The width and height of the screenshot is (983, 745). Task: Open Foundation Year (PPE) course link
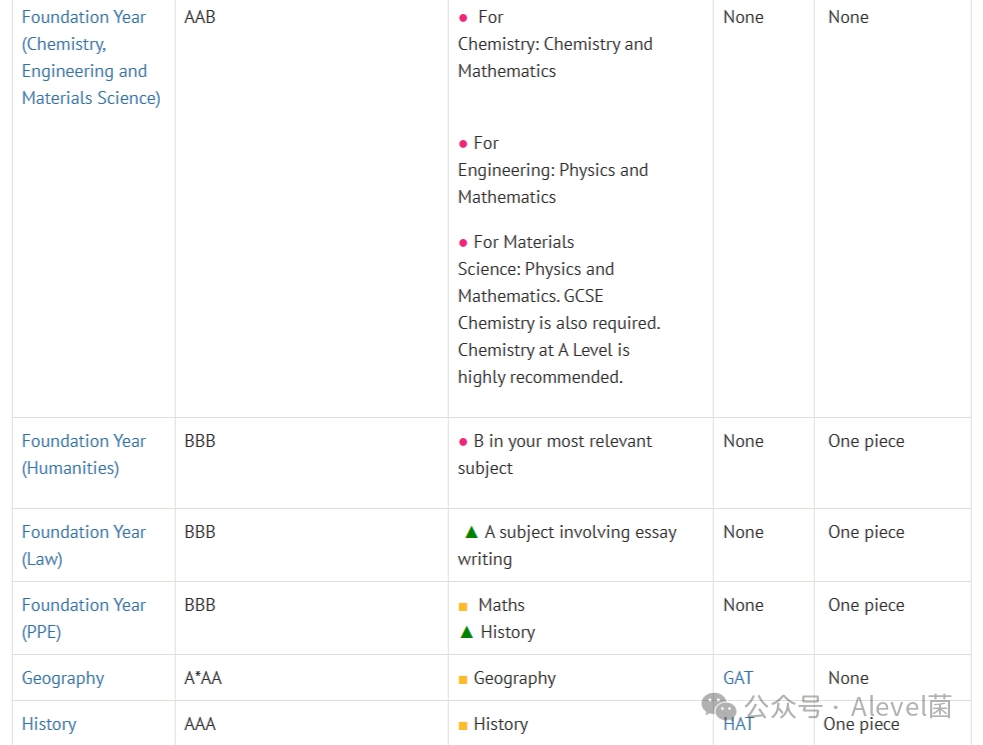pos(83,618)
